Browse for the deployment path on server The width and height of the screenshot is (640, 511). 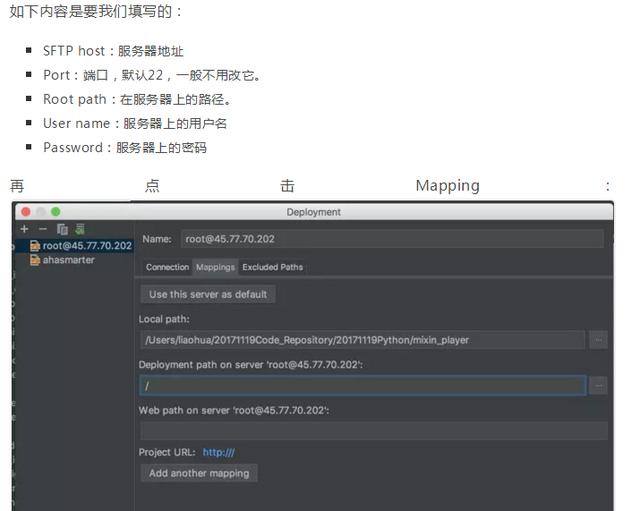pyautogui.click(x=598, y=386)
